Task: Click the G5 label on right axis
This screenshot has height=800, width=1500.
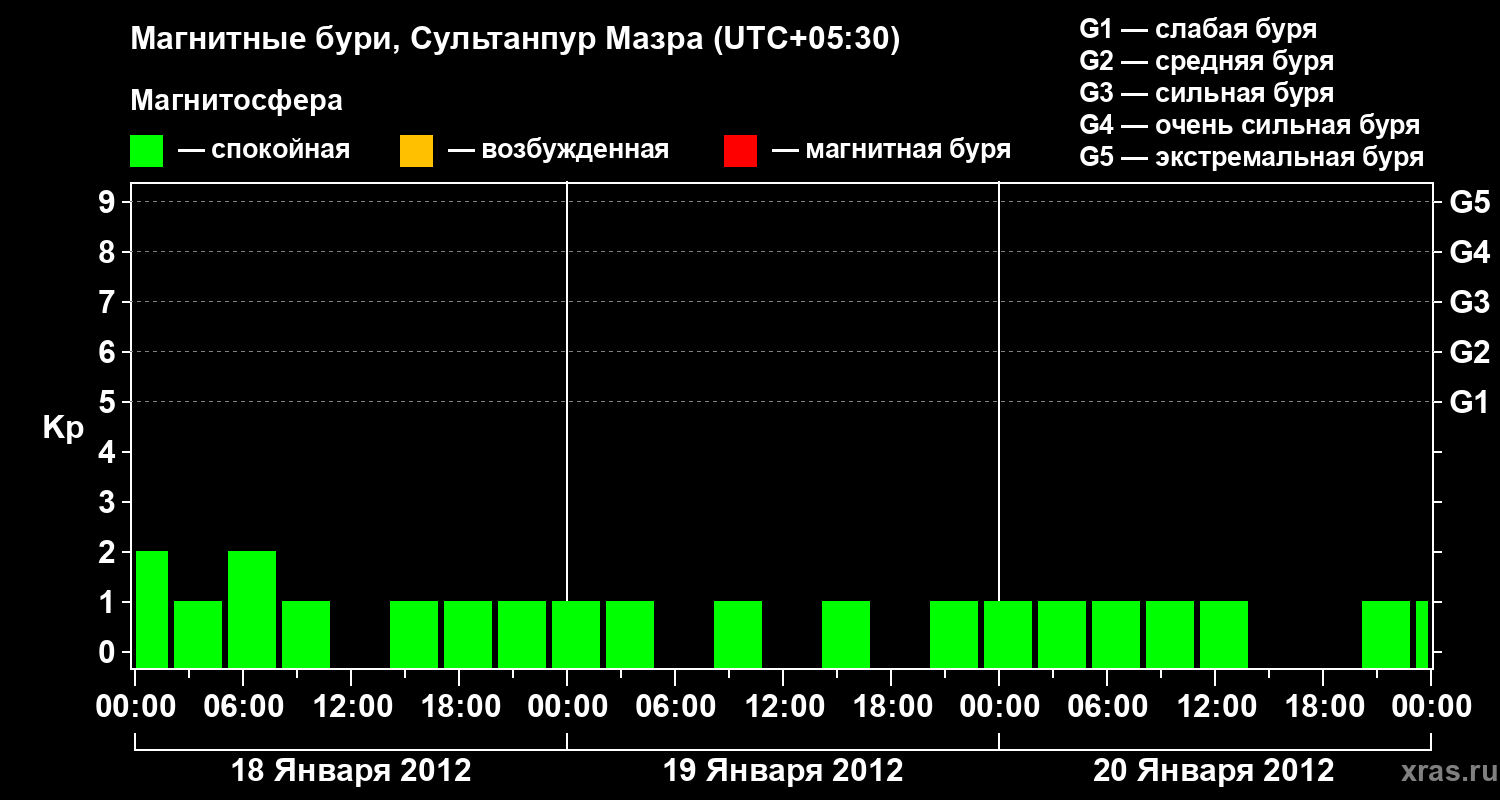Action: point(1470,203)
